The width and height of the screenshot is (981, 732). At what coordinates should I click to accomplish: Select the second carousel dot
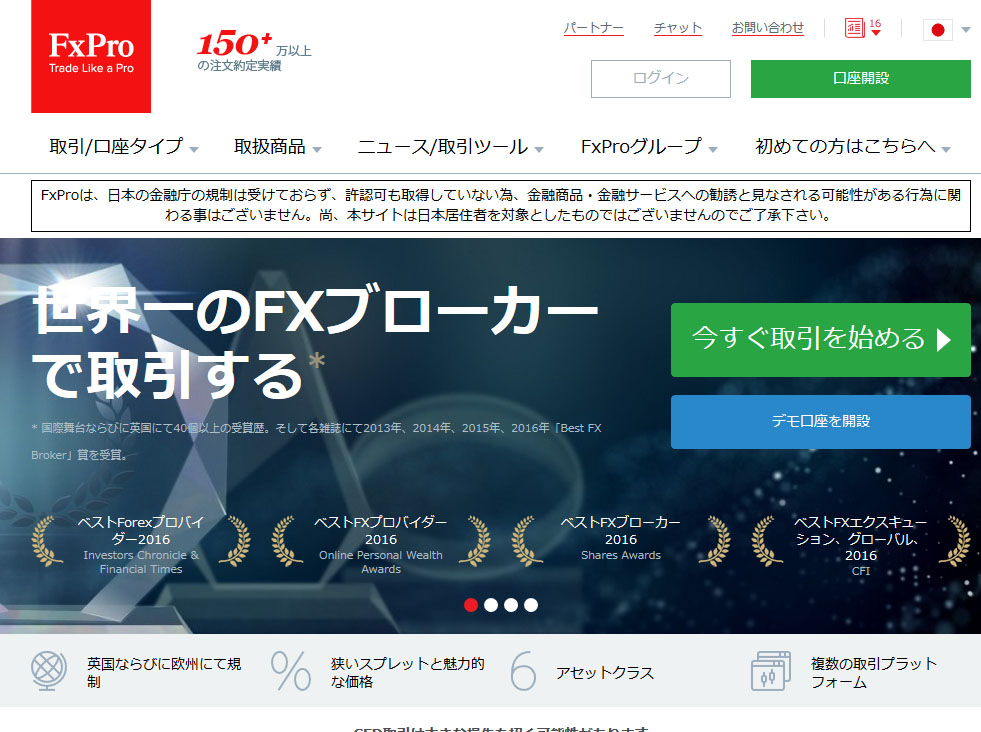click(491, 605)
